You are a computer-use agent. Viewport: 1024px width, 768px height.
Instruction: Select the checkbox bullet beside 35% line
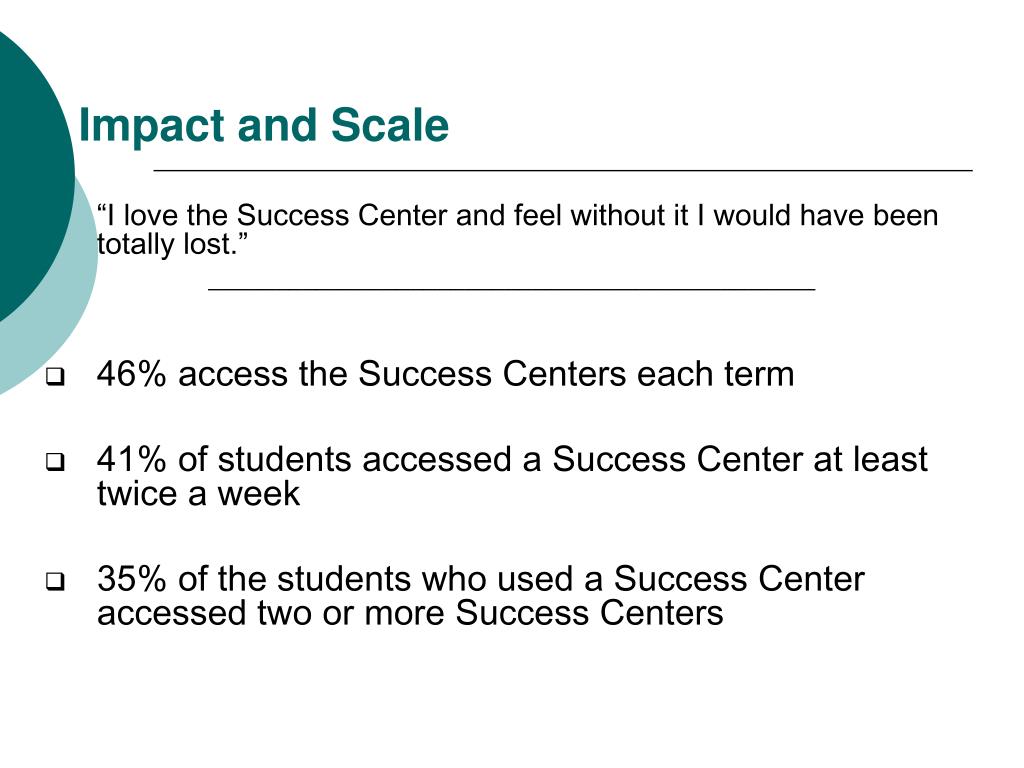click(56, 581)
